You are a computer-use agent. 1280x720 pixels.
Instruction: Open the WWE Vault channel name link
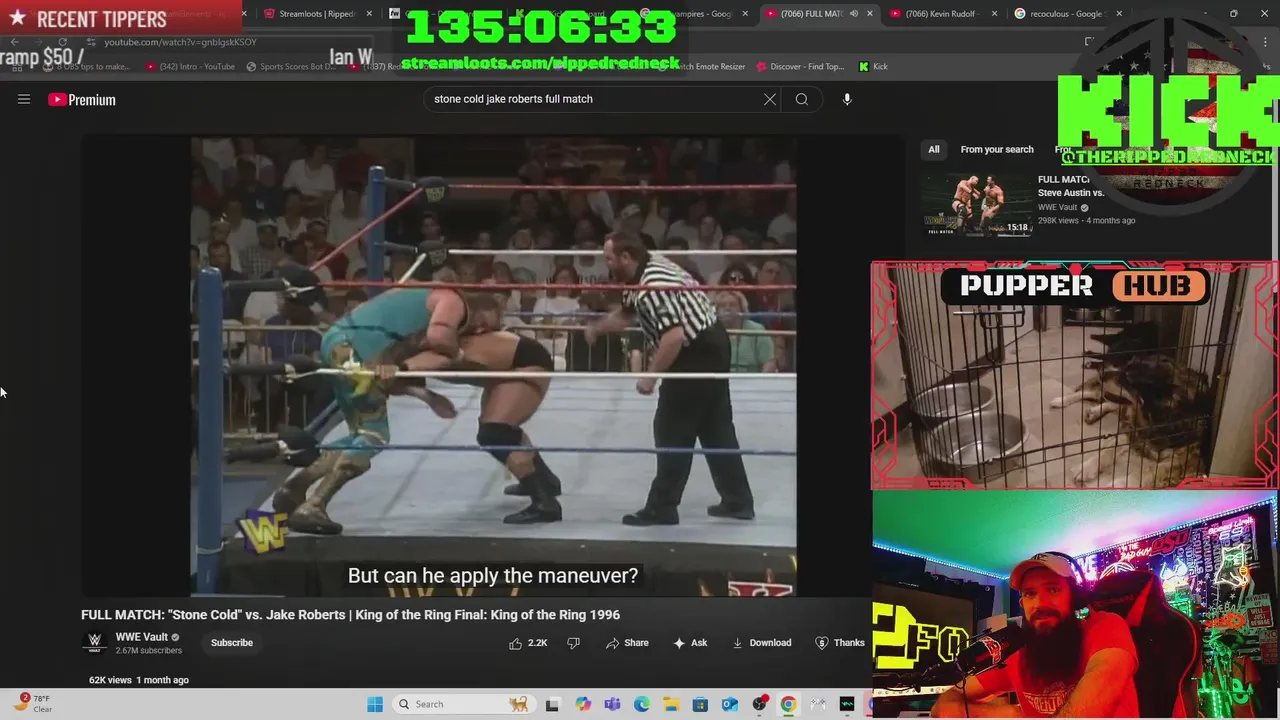[x=141, y=637]
